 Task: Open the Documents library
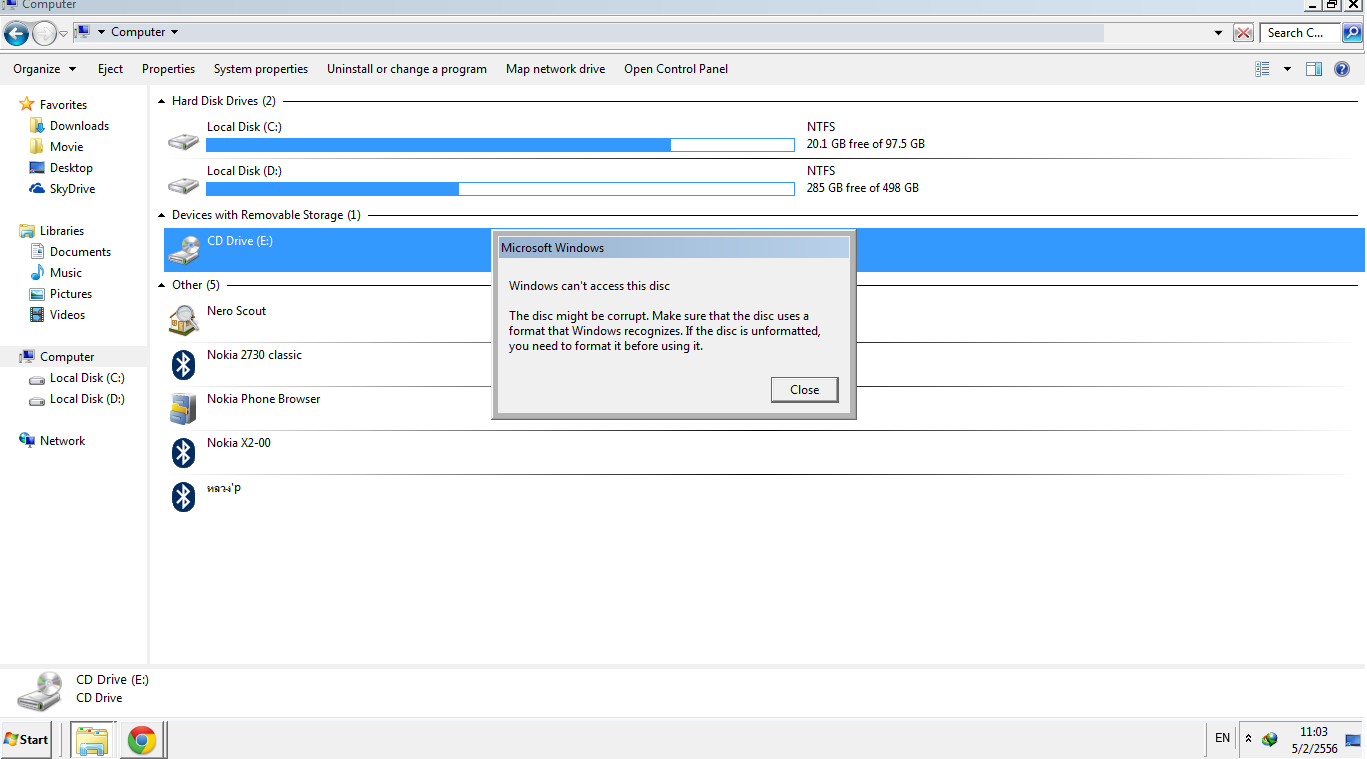(x=80, y=252)
